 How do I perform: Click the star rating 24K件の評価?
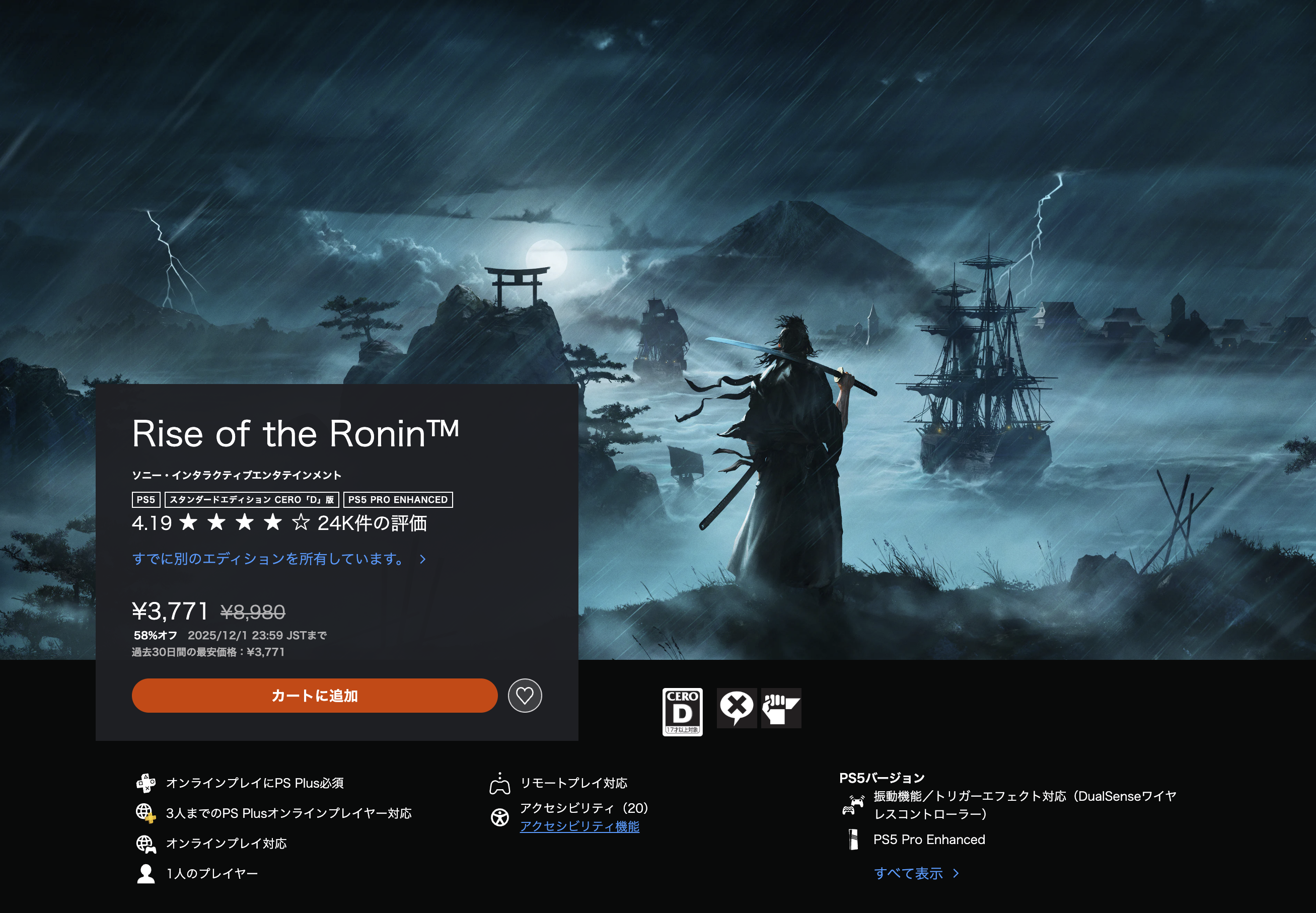(279, 523)
